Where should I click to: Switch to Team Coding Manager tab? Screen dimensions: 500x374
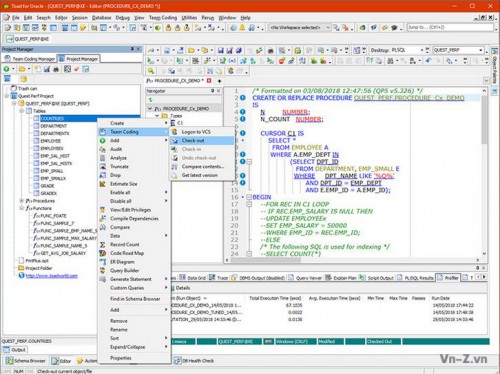[30, 59]
